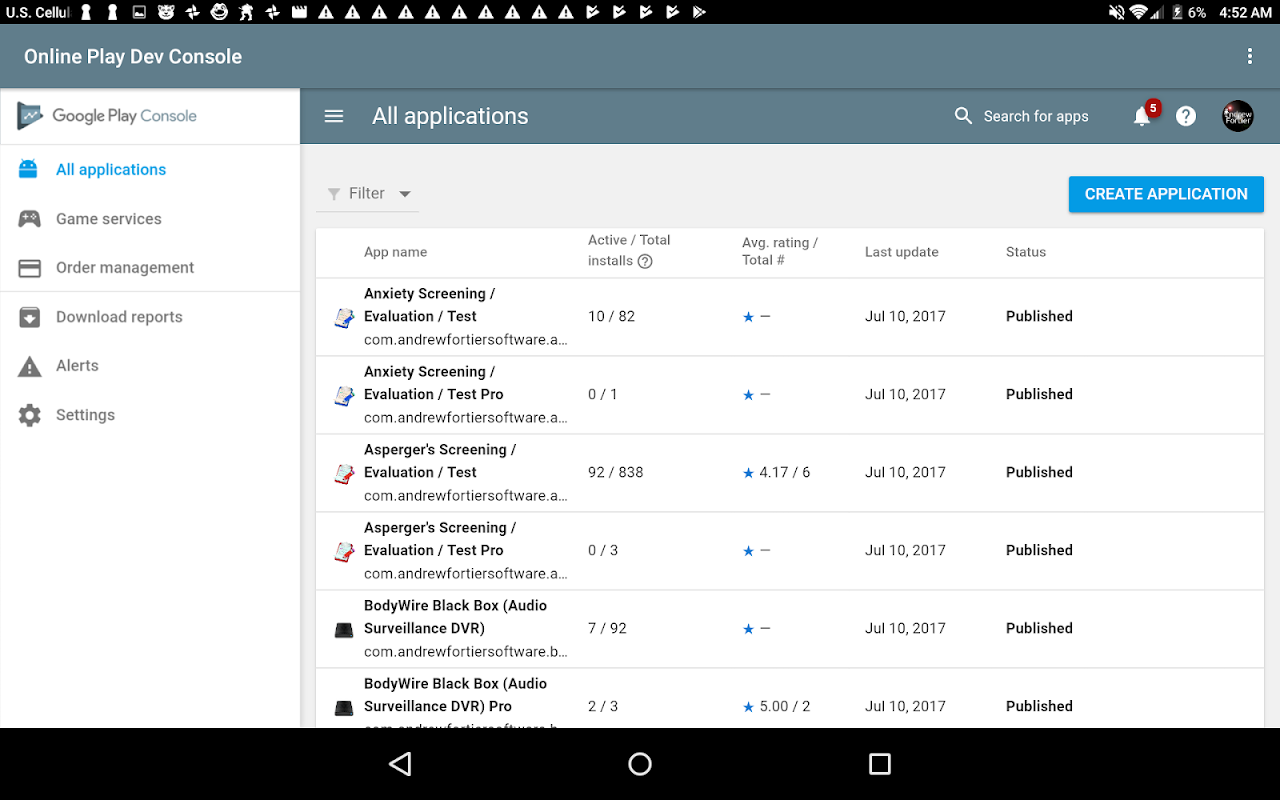Open the account profile avatar

coord(1238,116)
